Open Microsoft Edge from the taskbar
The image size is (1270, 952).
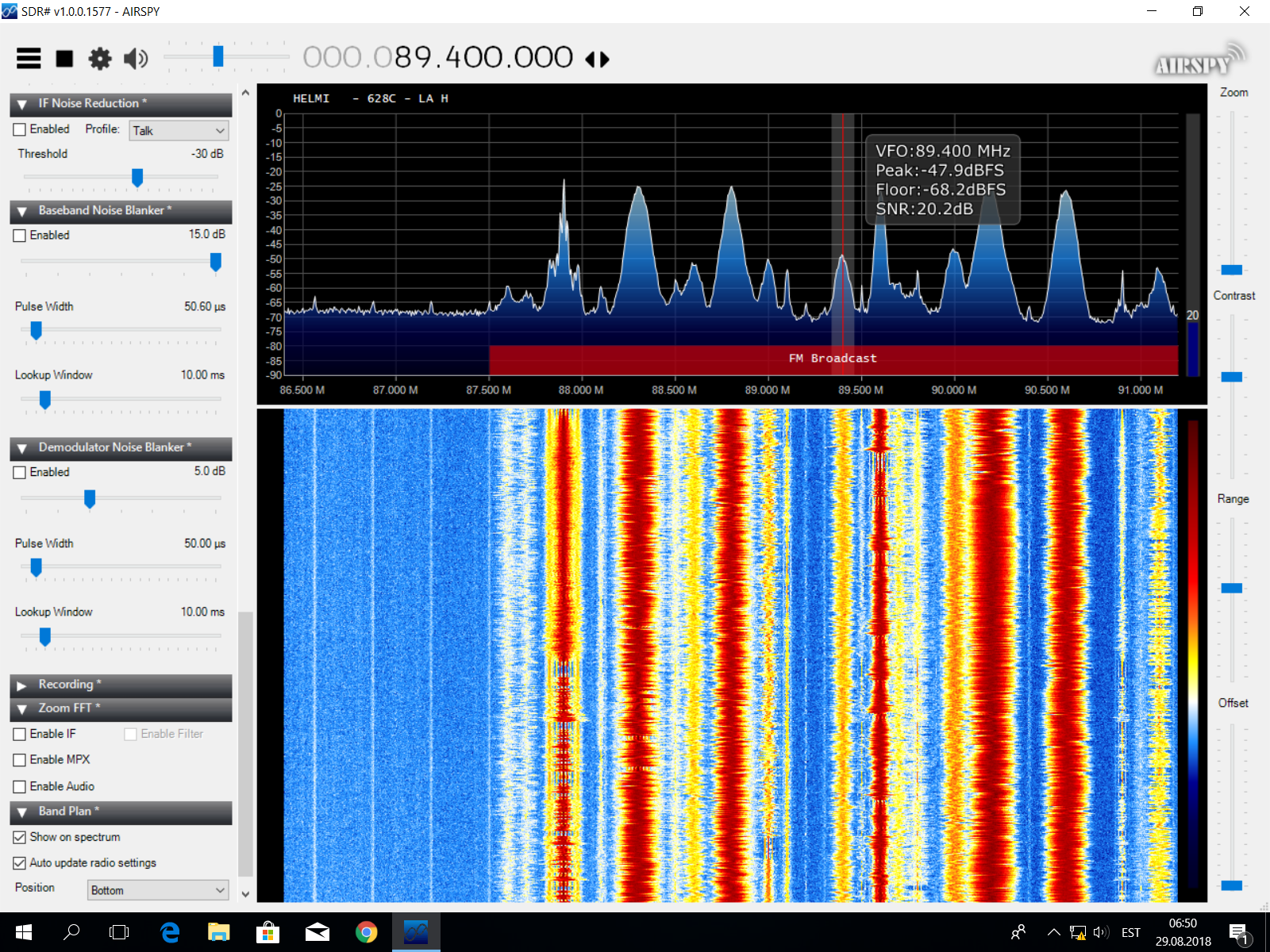point(170,932)
